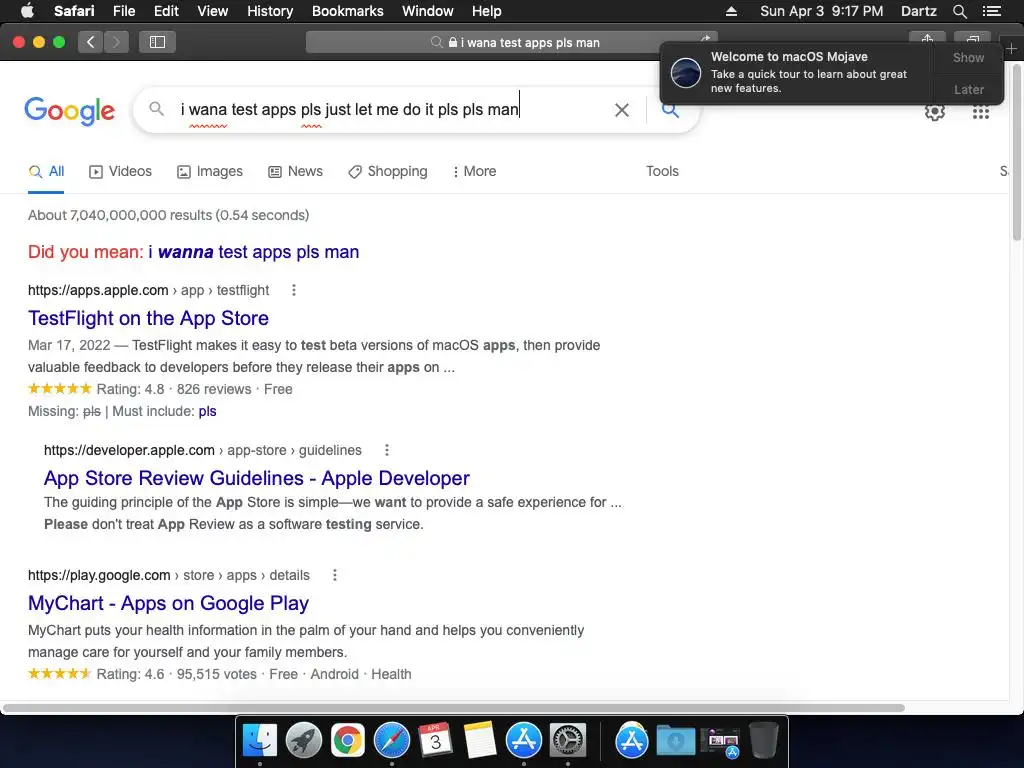Click the suggested 'i wanna test apps pls man' link
This screenshot has width=1024, height=768.
pyautogui.click(x=253, y=252)
